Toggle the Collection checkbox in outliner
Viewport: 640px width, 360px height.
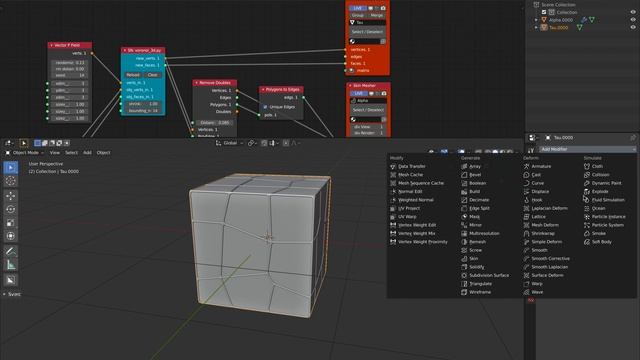pyautogui.click(x=544, y=12)
